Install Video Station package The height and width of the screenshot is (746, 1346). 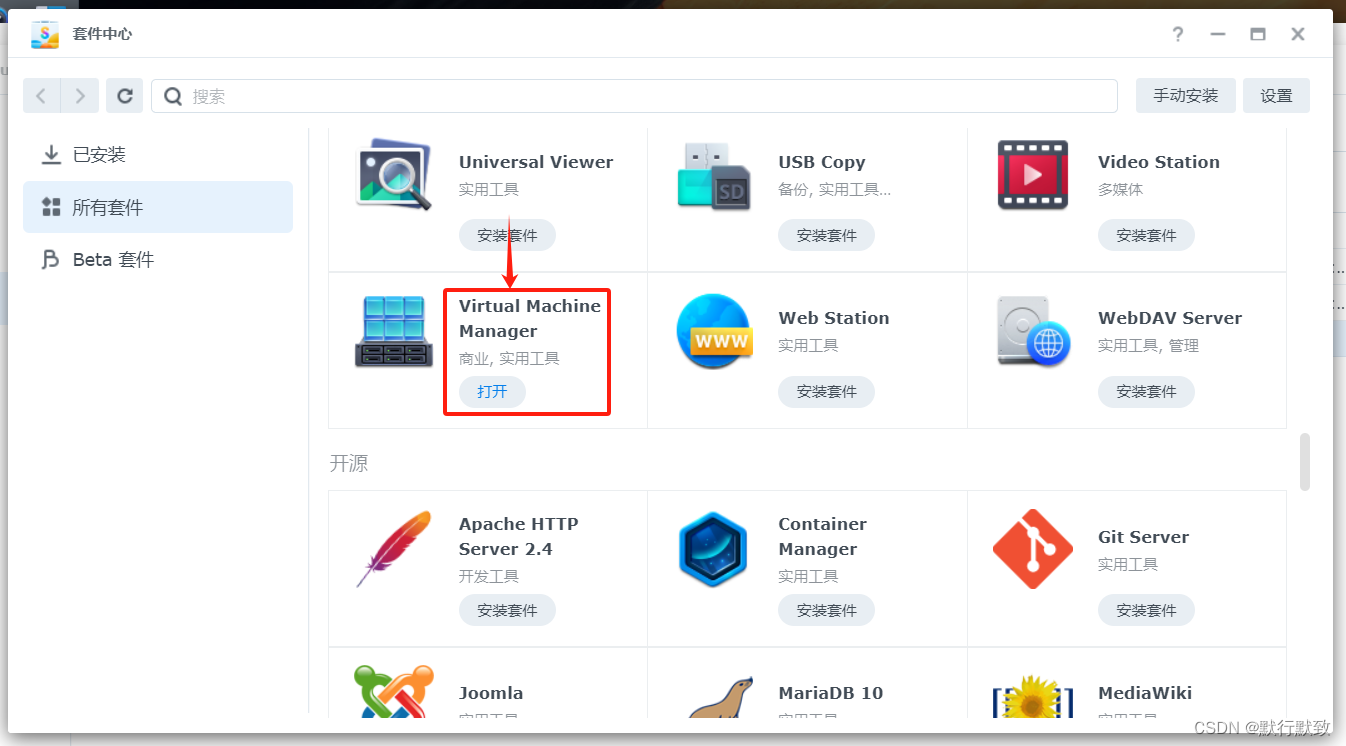click(1146, 235)
